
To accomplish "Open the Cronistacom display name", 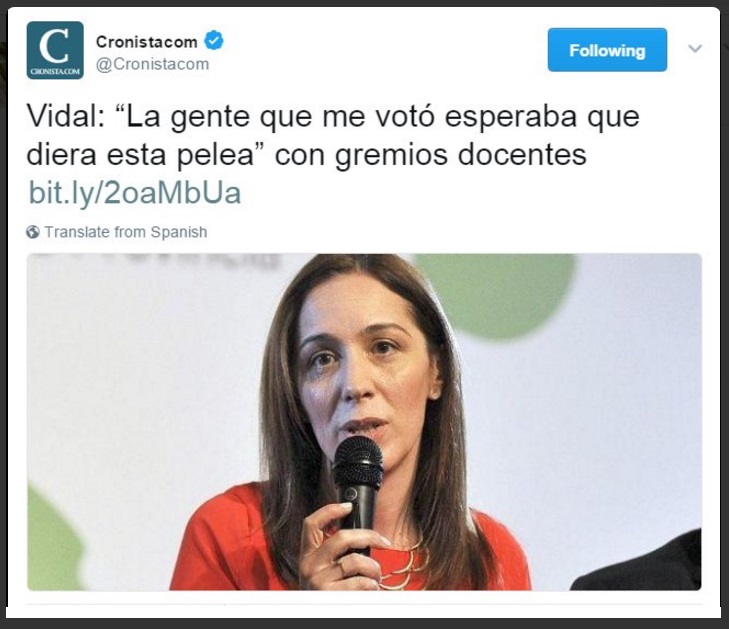I will pos(146,42).
